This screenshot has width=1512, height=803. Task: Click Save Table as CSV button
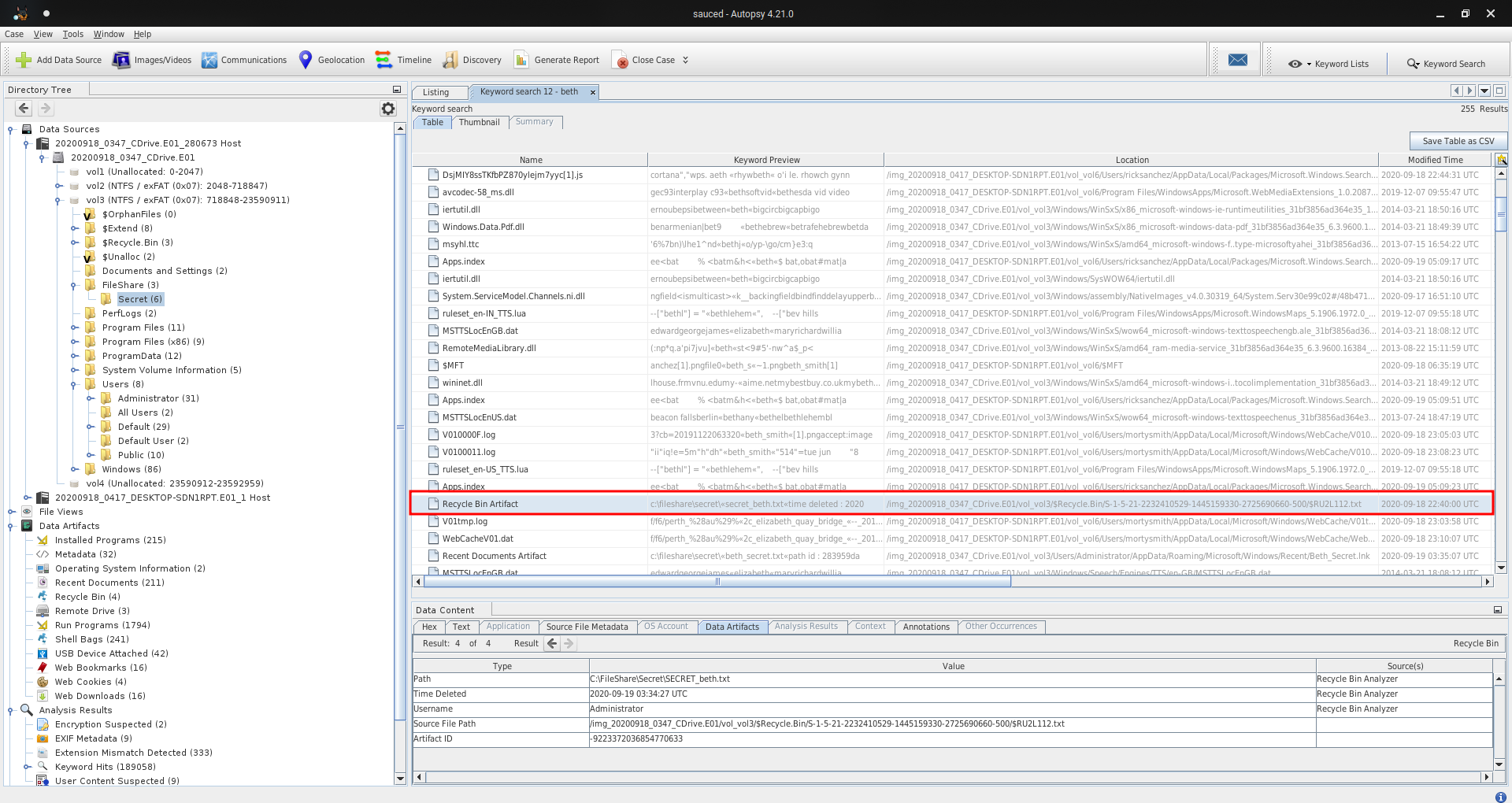[1458, 141]
